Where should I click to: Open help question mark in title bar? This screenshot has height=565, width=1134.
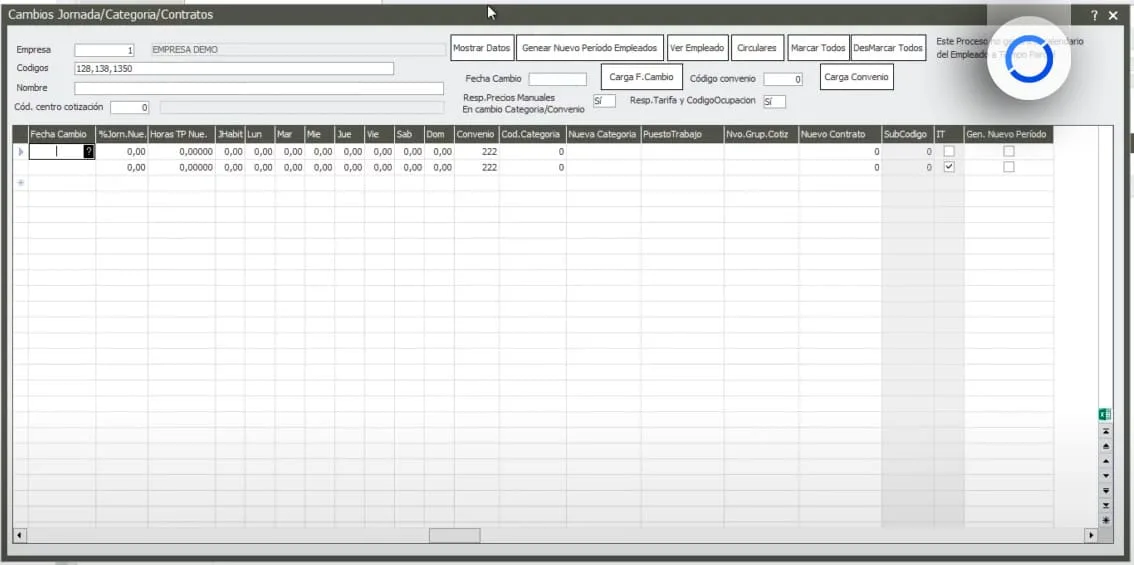point(1095,15)
